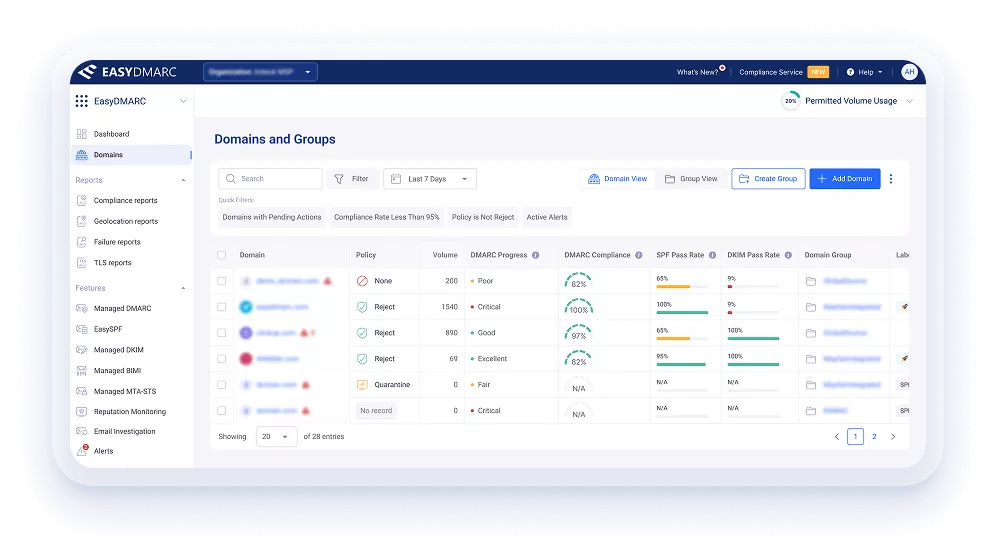Apply Policy is Not Reject filter
This screenshot has width=996, height=558.
coord(483,217)
